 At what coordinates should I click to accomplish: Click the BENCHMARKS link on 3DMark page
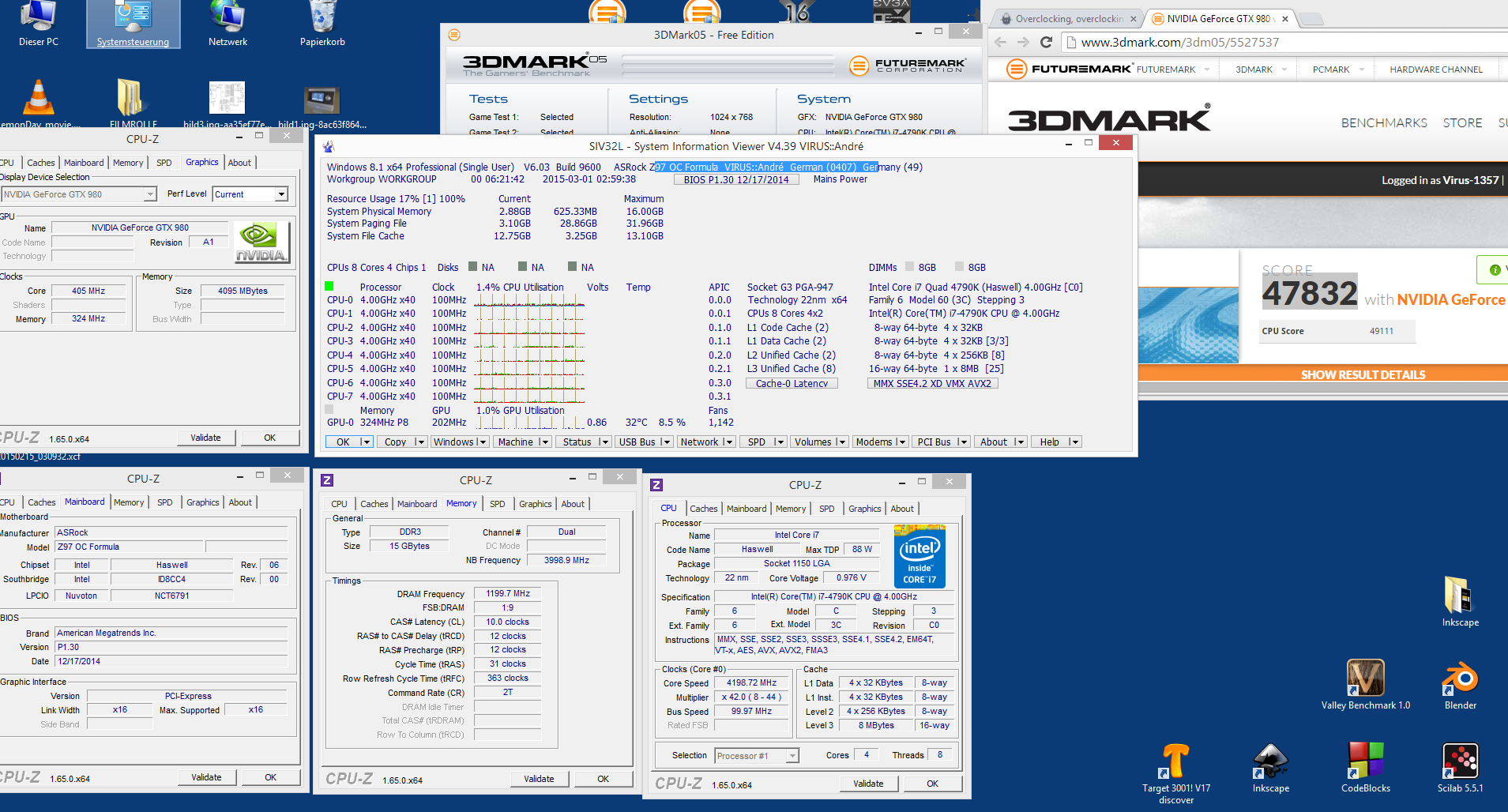click(x=1384, y=123)
